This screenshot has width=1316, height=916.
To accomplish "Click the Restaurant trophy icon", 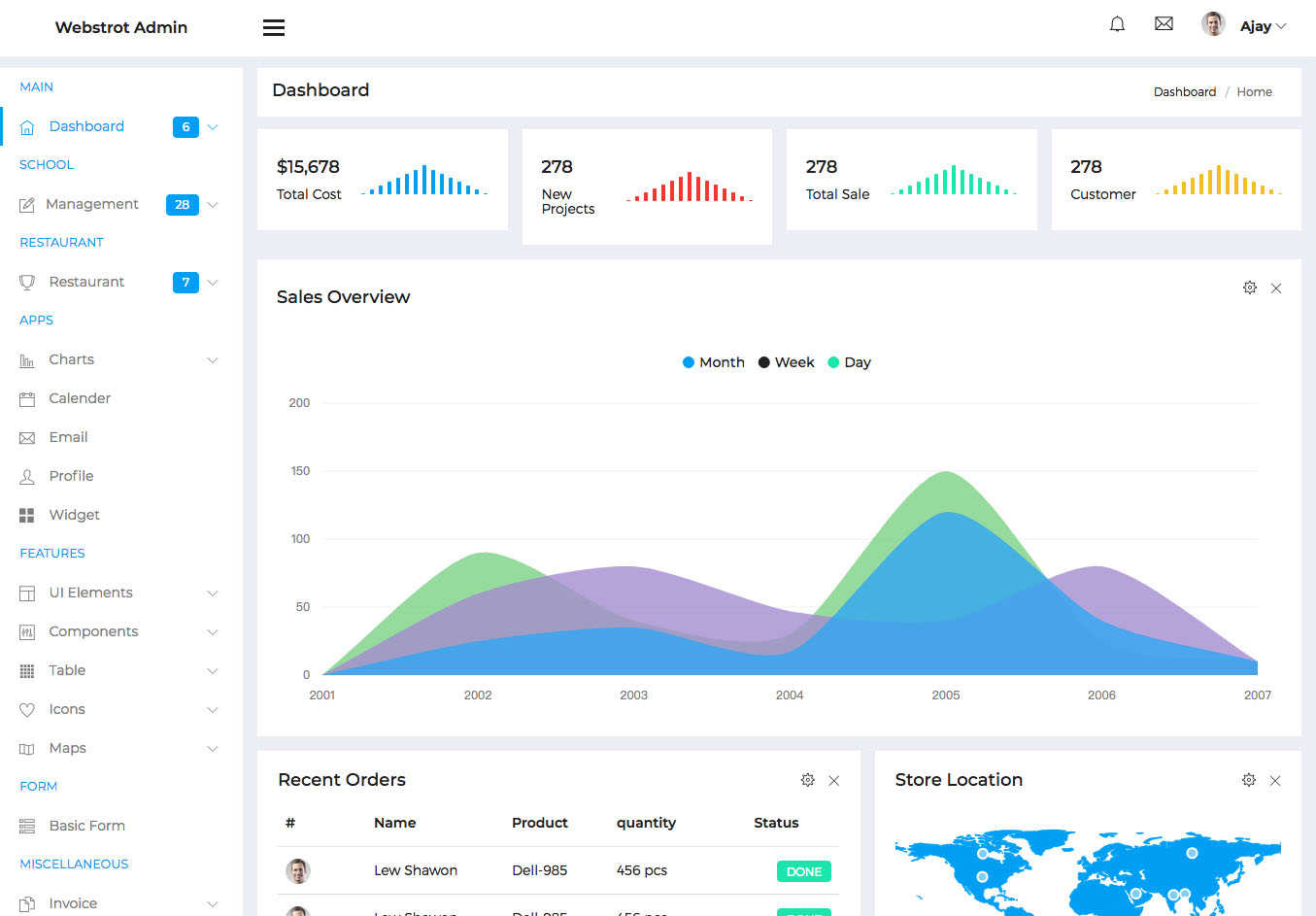I will pyautogui.click(x=27, y=283).
